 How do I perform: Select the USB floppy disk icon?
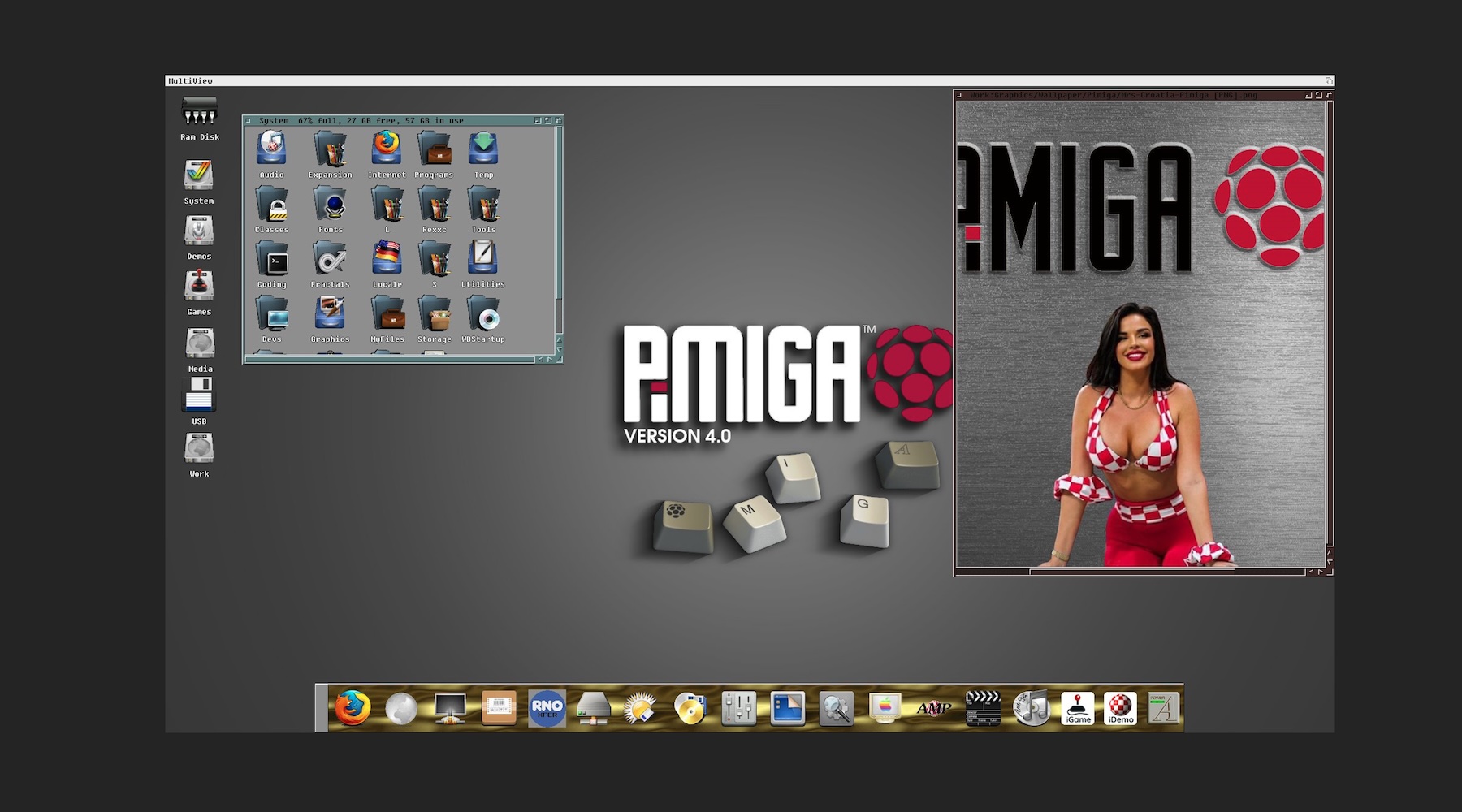click(x=199, y=395)
